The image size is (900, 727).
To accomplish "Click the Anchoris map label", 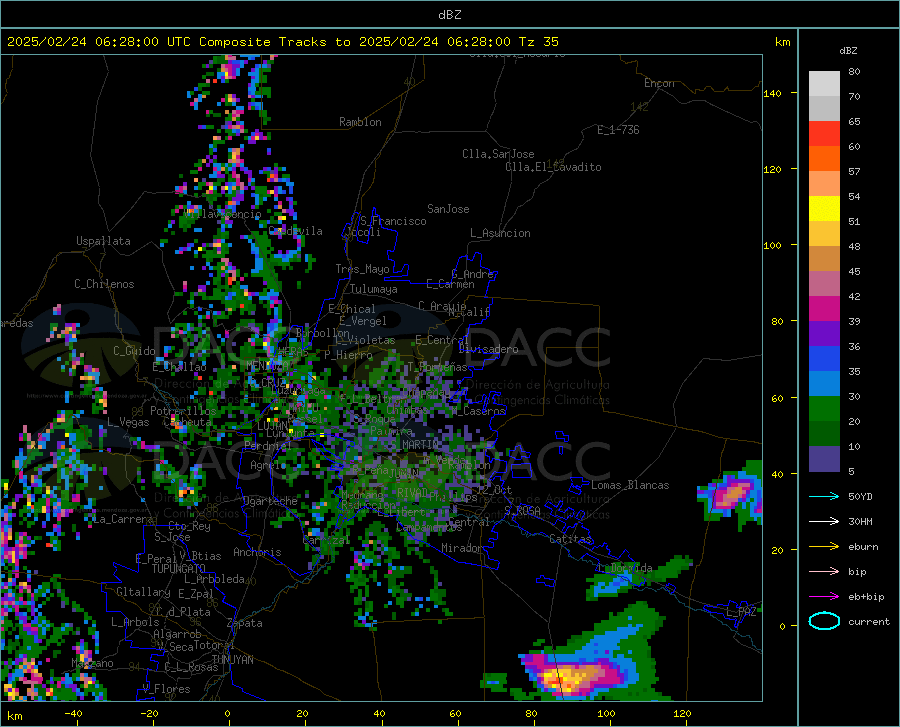I will 257,552.
